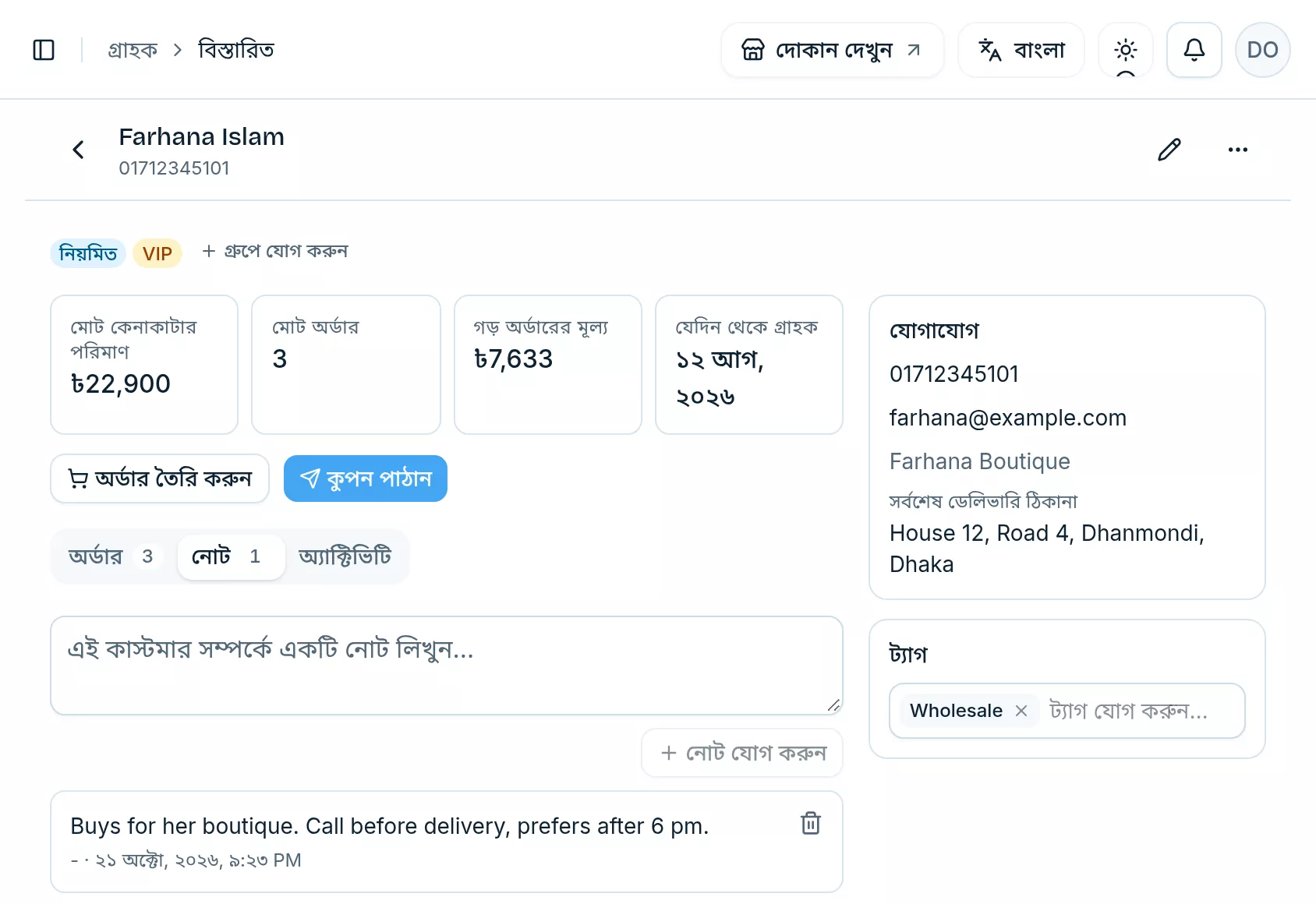Open notifications bell

[x=1194, y=50]
